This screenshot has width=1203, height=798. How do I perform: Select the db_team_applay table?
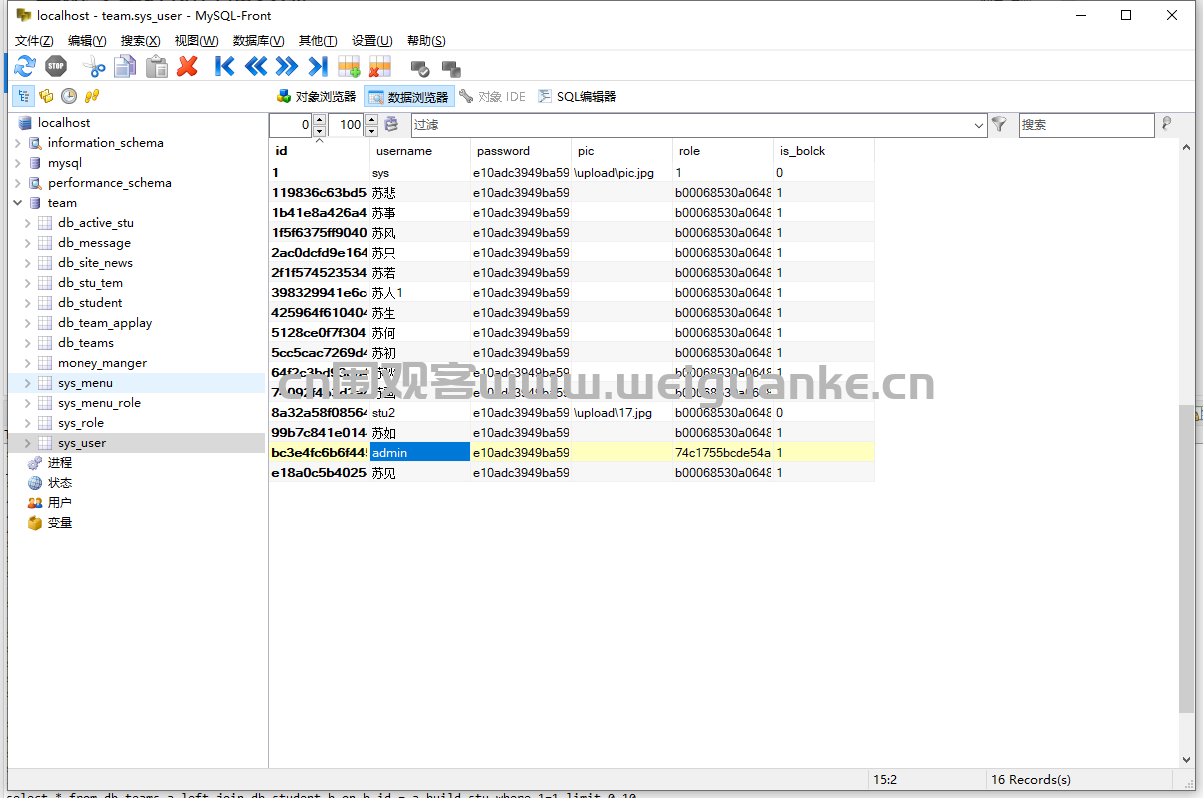coord(105,323)
